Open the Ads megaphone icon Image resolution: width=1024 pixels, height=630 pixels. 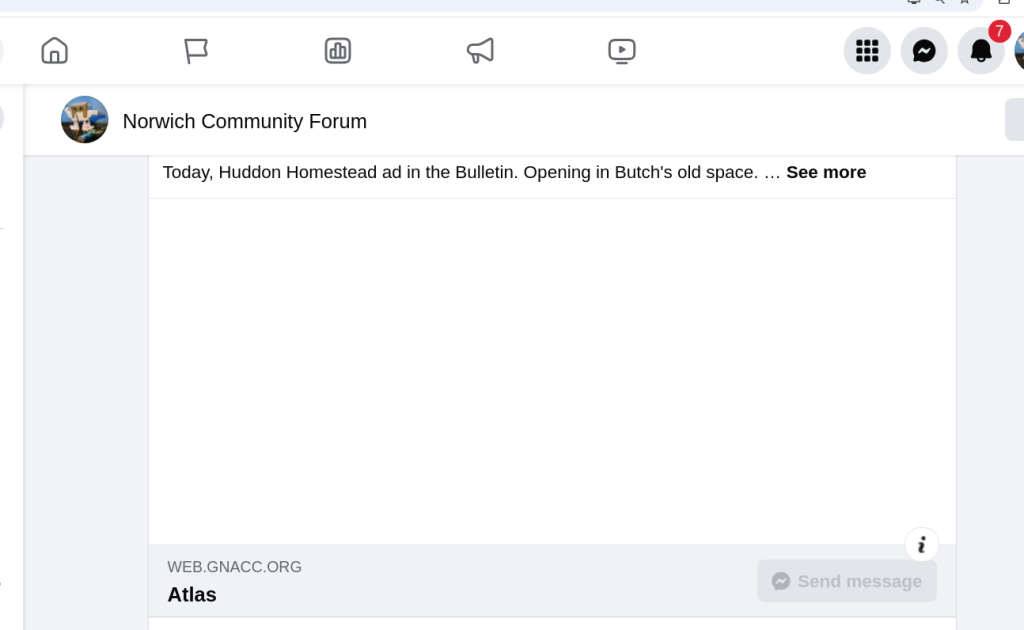pos(480,51)
